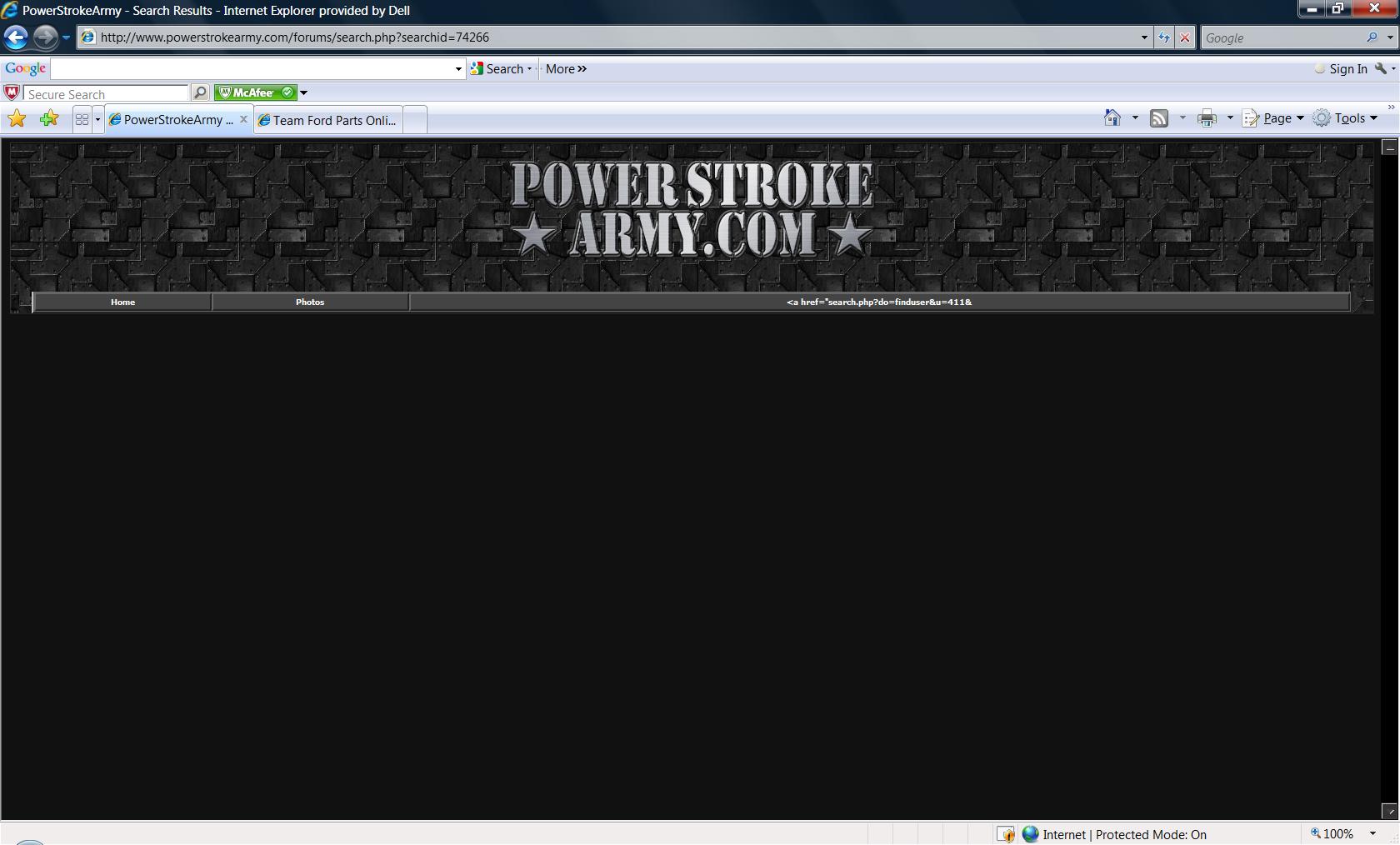This screenshot has width=1400, height=845.
Task: Open the Page menu
Action: click(x=1272, y=118)
